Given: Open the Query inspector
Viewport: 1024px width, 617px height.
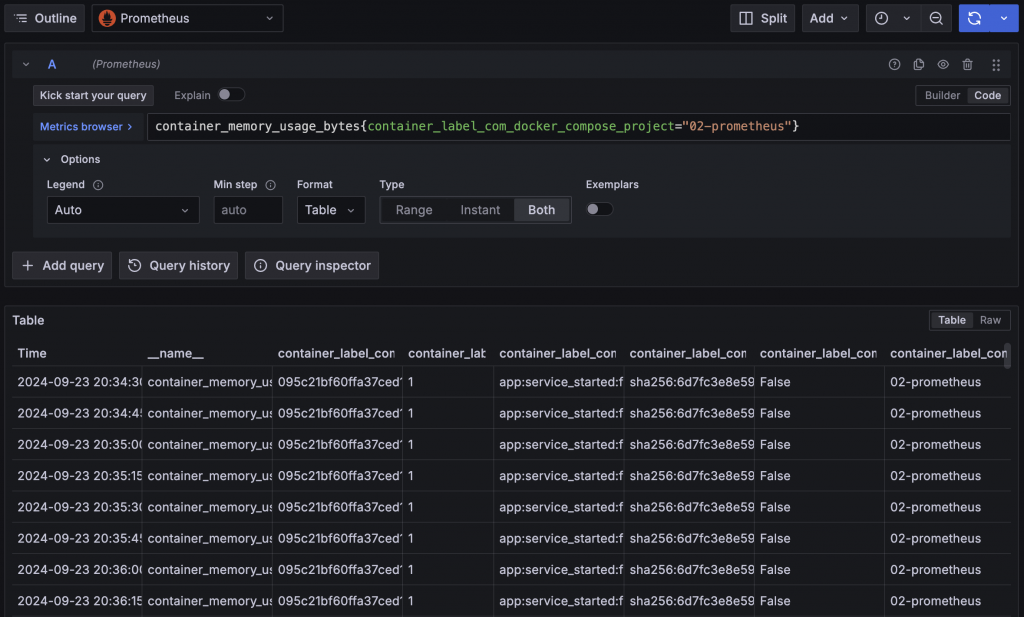Looking at the screenshot, I should click(312, 266).
